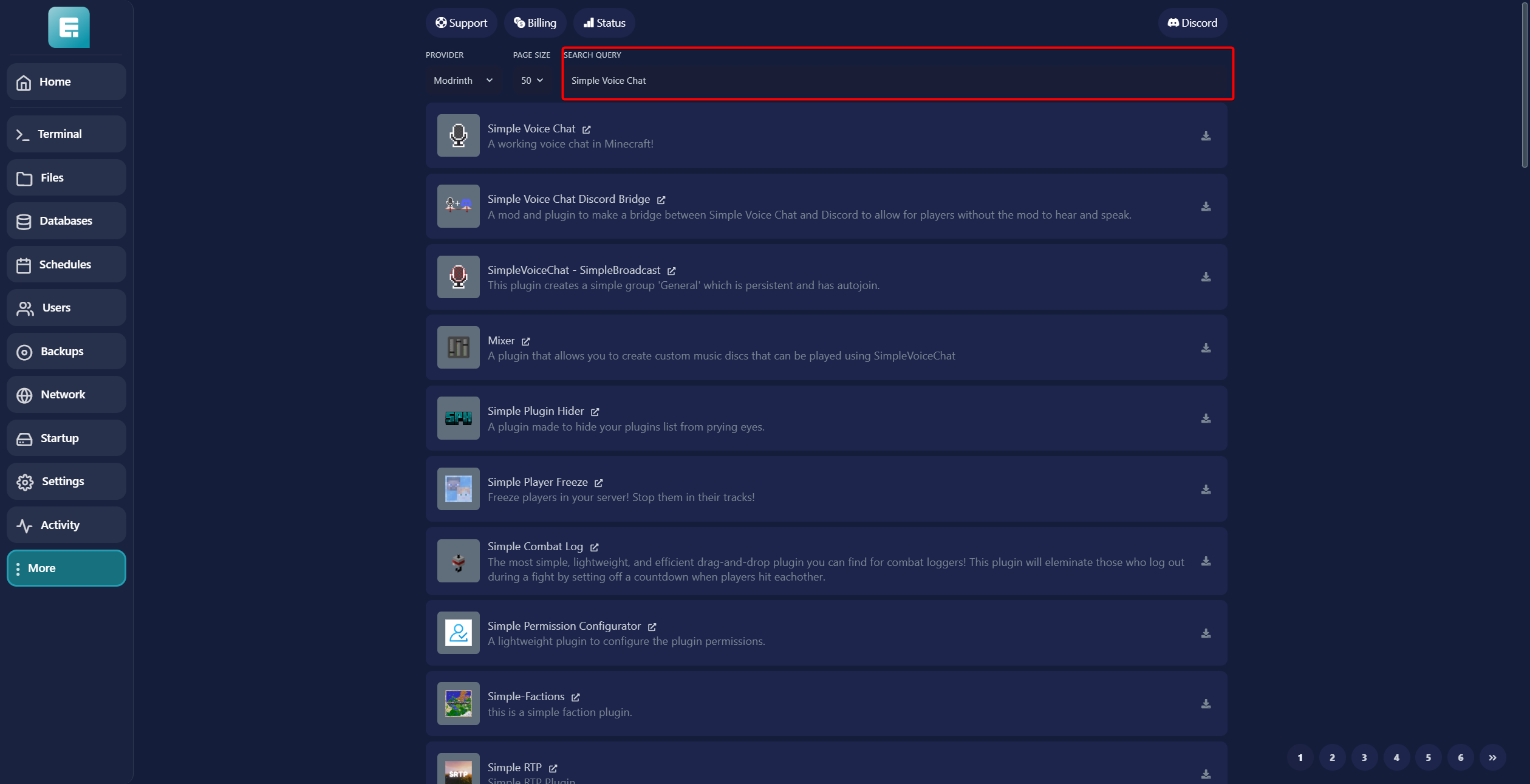
Task: Go to the next pages with double chevron
Action: pyautogui.click(x=1492, y=757)
